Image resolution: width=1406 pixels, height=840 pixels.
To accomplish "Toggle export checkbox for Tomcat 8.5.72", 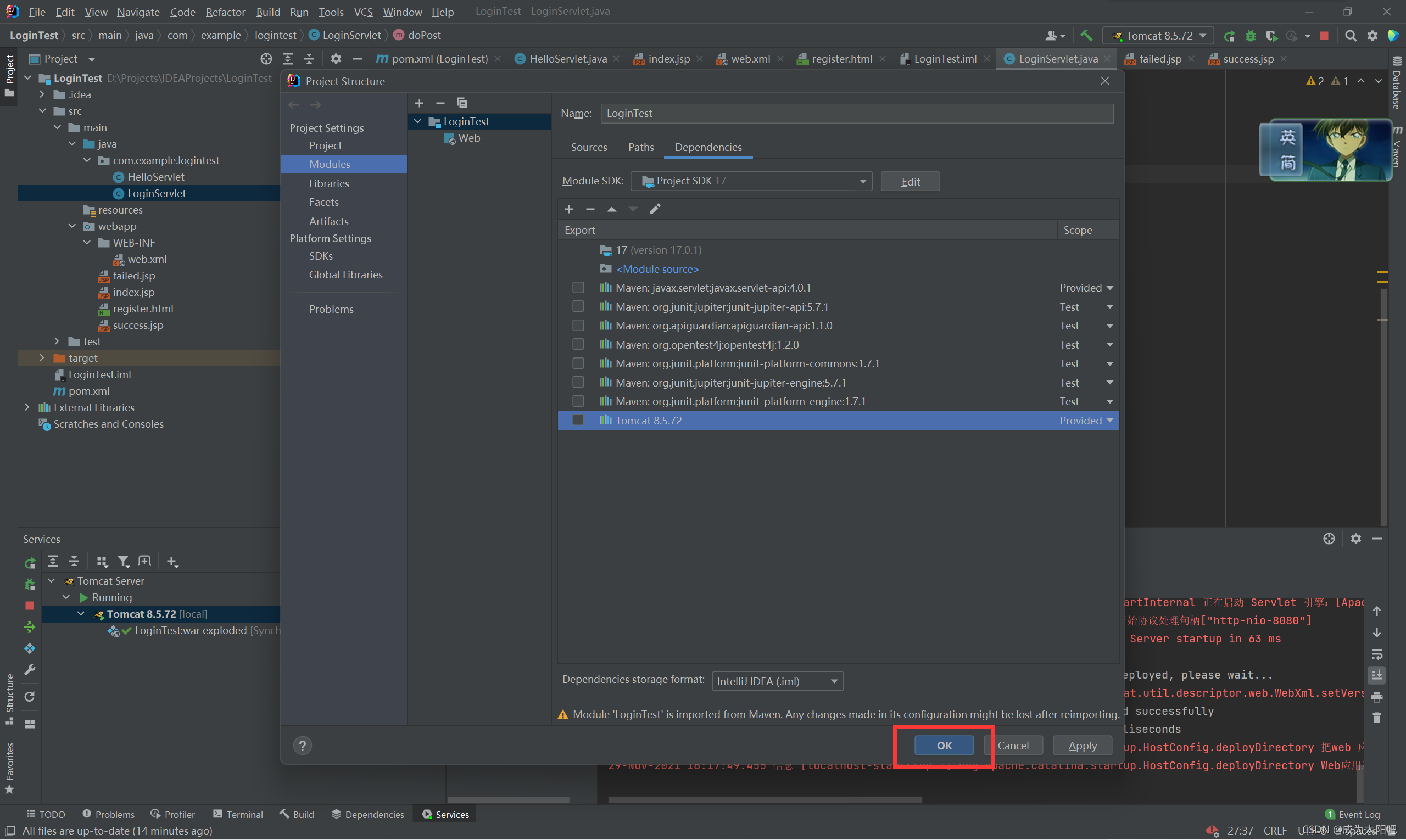I will pyautogui.click(x=578, y=420).
